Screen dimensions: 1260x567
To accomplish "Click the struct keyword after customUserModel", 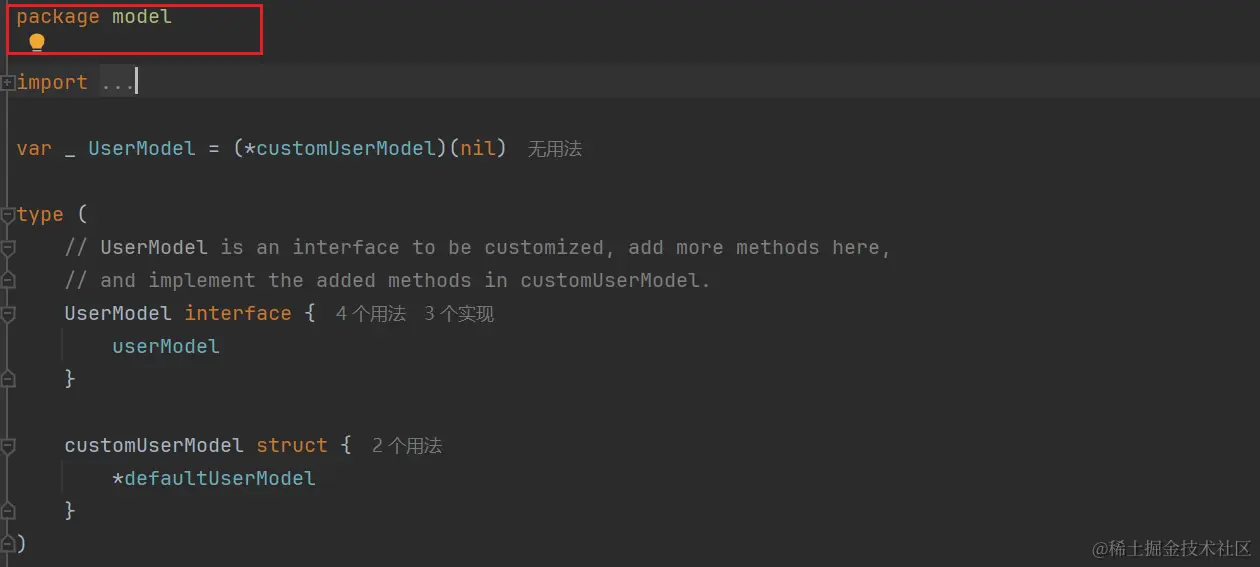I will [292, 446].
